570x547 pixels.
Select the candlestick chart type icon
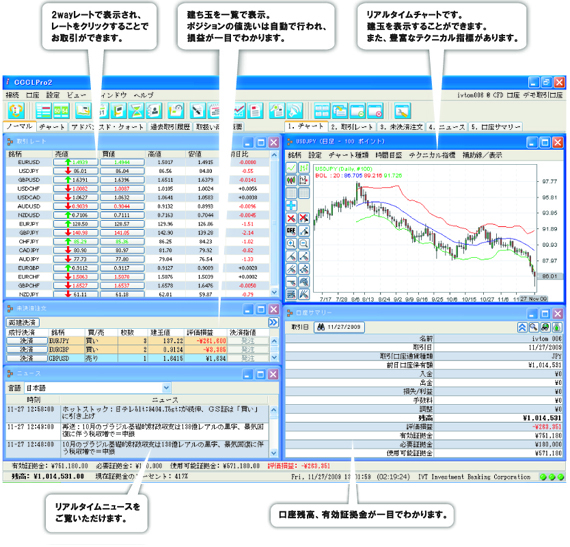pyautogui.click(x=291, y=180)
